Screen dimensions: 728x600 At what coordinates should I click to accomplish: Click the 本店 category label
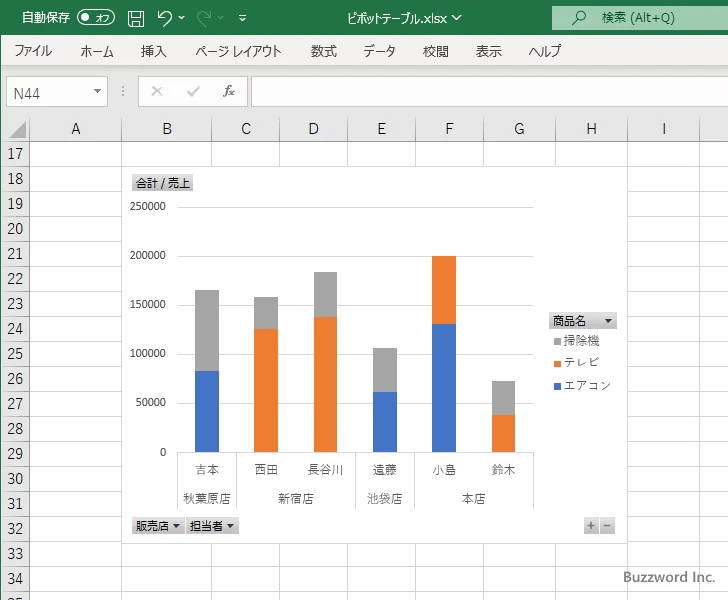474,499
